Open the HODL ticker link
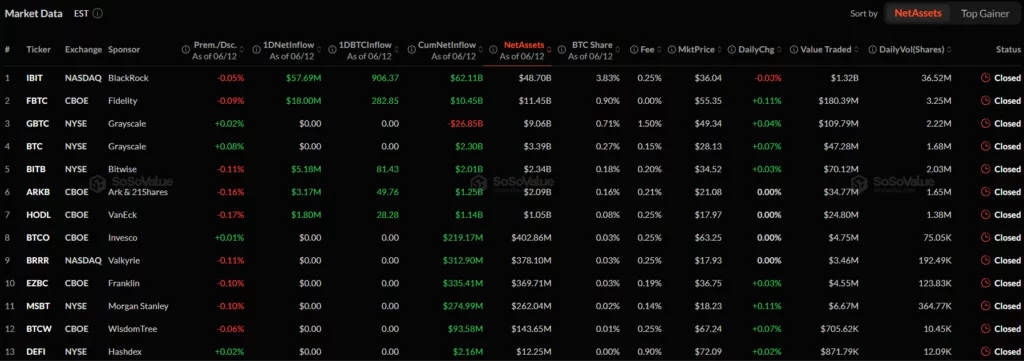1024x361 pixels. coord(37,215)
